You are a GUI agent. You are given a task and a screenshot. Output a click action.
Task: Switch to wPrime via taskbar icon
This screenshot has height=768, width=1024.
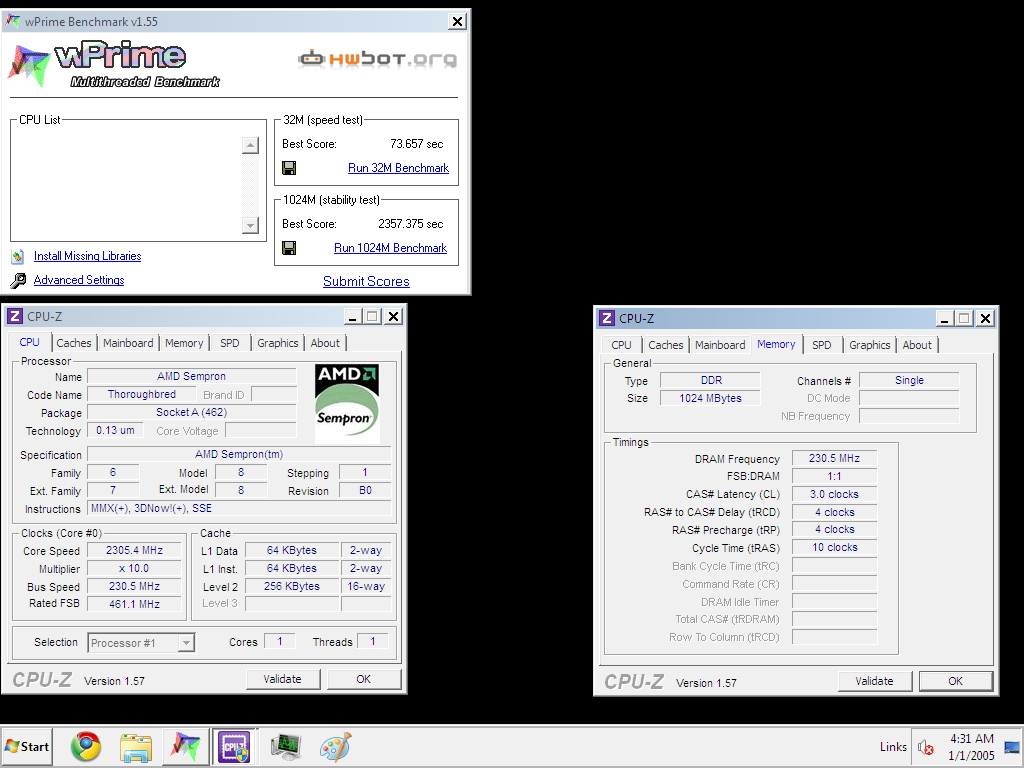[185, 746]
